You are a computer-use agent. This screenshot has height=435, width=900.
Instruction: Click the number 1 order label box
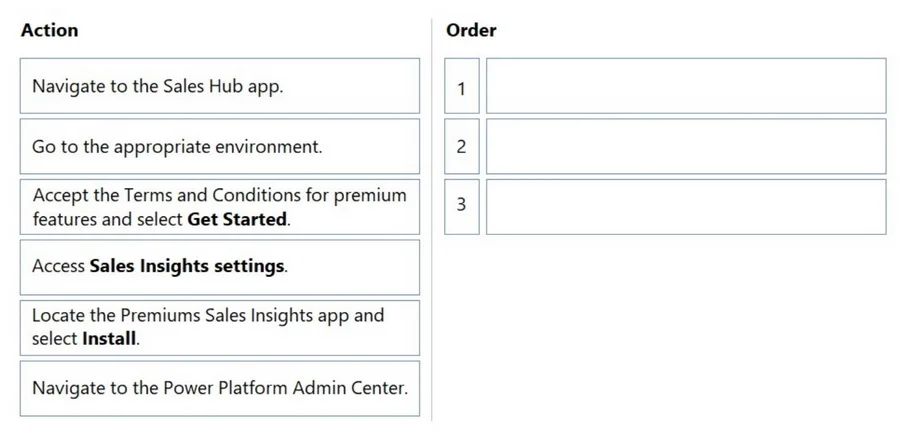461,86
